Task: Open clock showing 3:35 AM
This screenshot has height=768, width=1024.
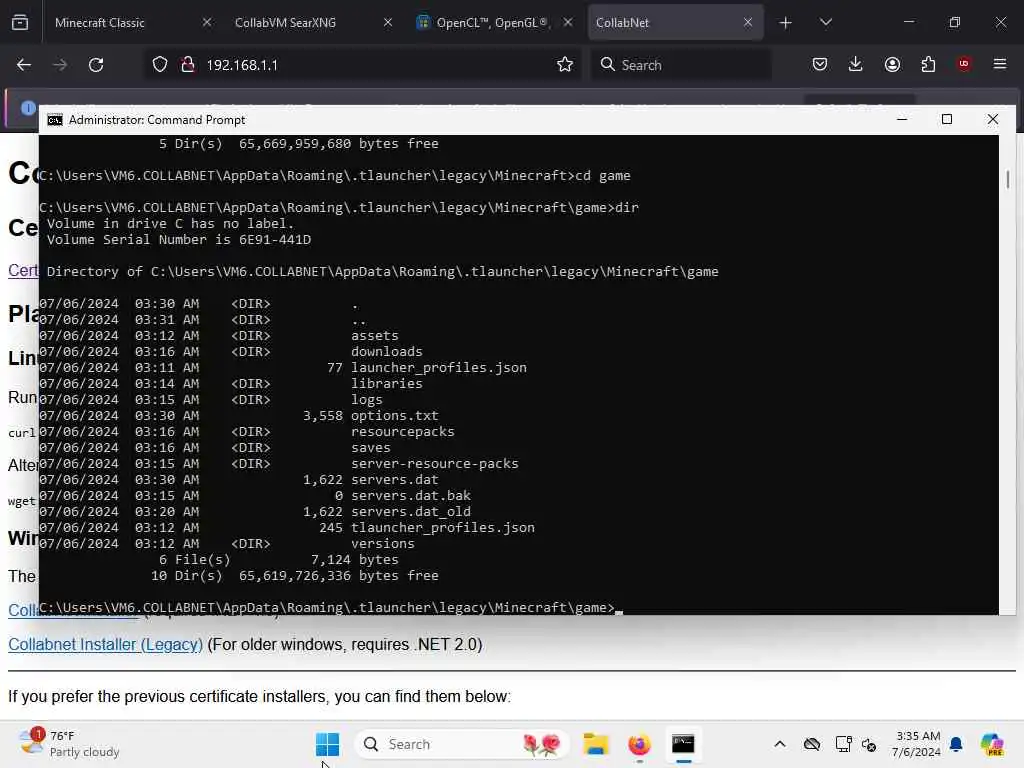Action: (917, 744)
